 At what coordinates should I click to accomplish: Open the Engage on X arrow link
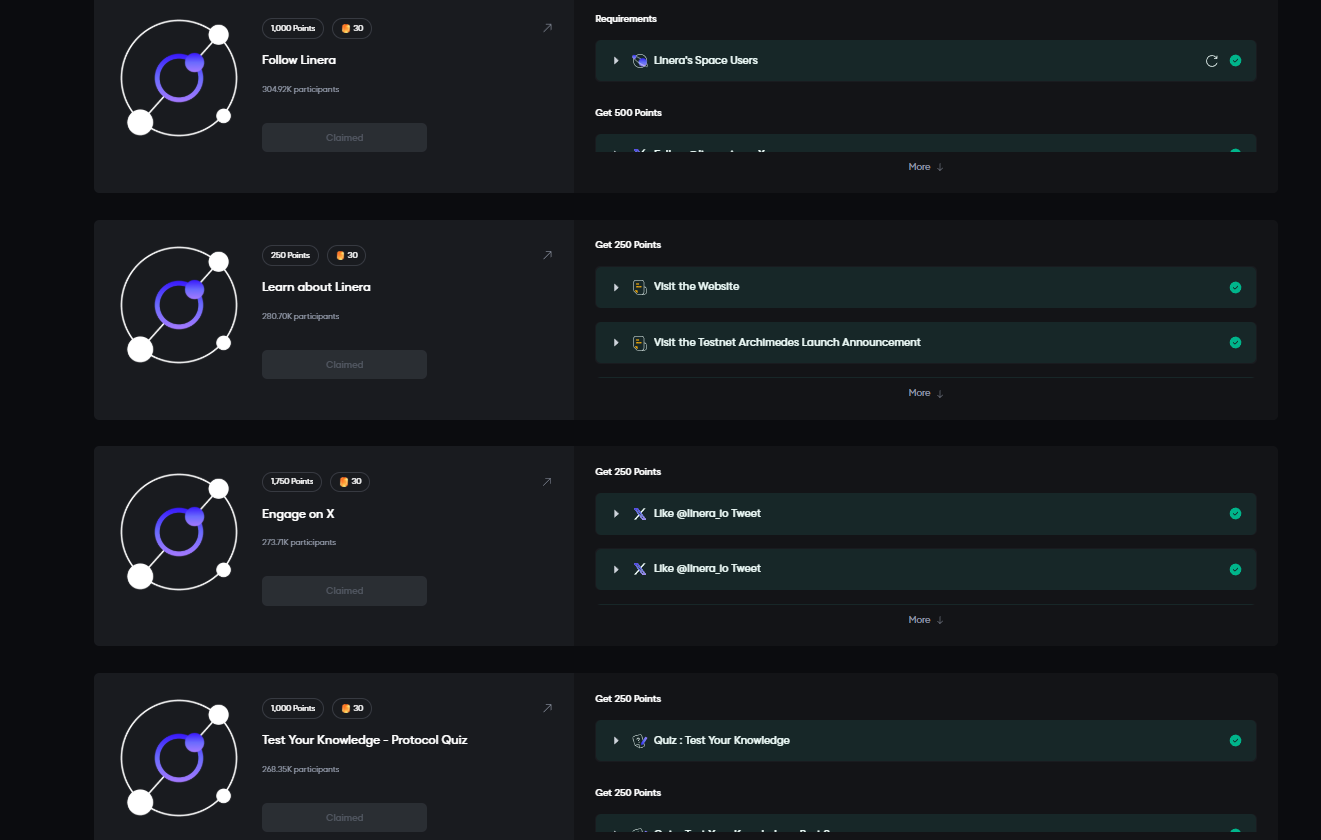point(547,482)
